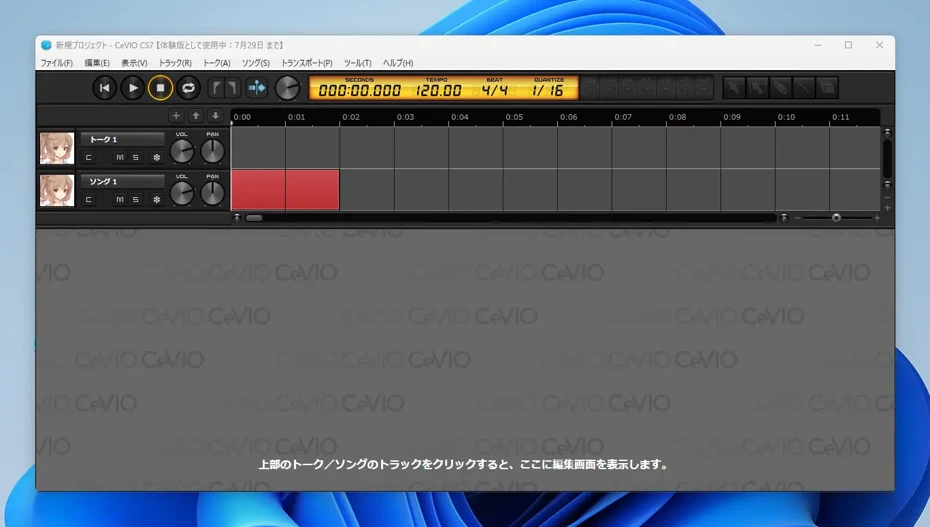Open the ファイル(F) menu
The image size is (930, 527).
tap(56, 63)
